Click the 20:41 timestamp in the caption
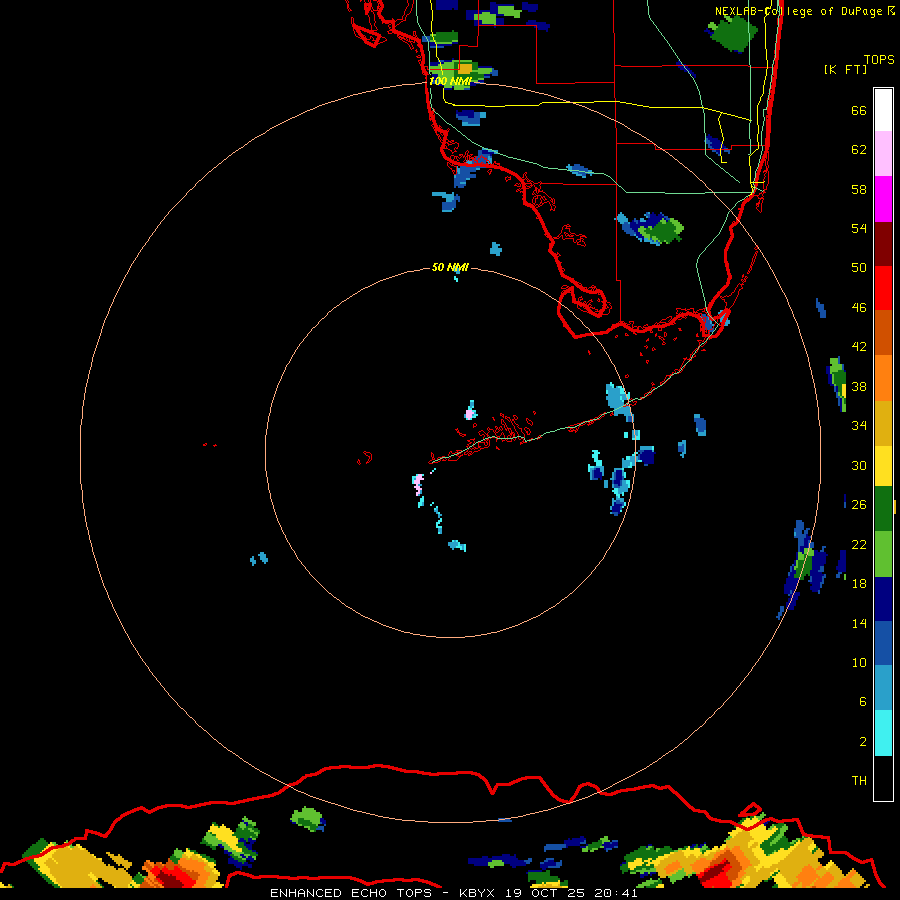This screenshot has height=900, width=900. tap(616, 893)
